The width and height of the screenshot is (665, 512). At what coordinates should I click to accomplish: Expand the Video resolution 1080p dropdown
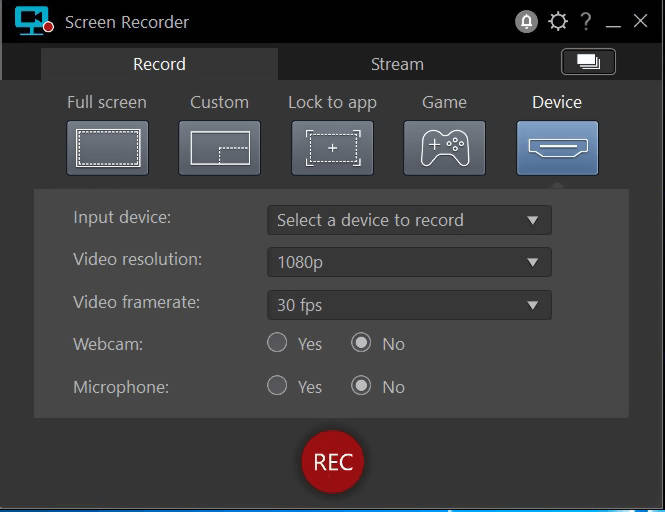click(409, 263)
